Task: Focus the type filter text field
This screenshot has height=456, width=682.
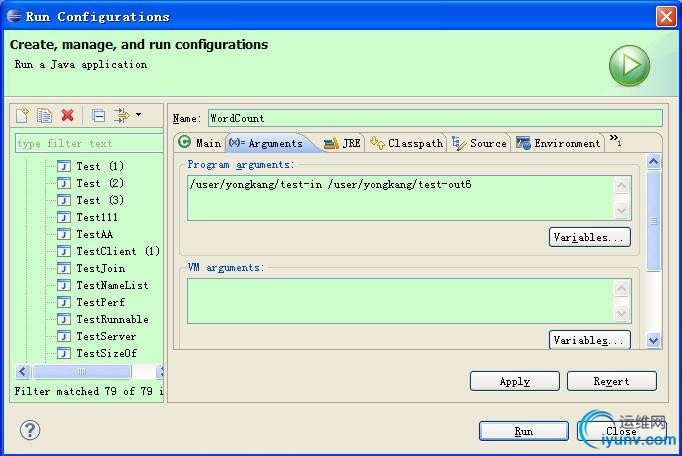Action: (x=89, y=143)
